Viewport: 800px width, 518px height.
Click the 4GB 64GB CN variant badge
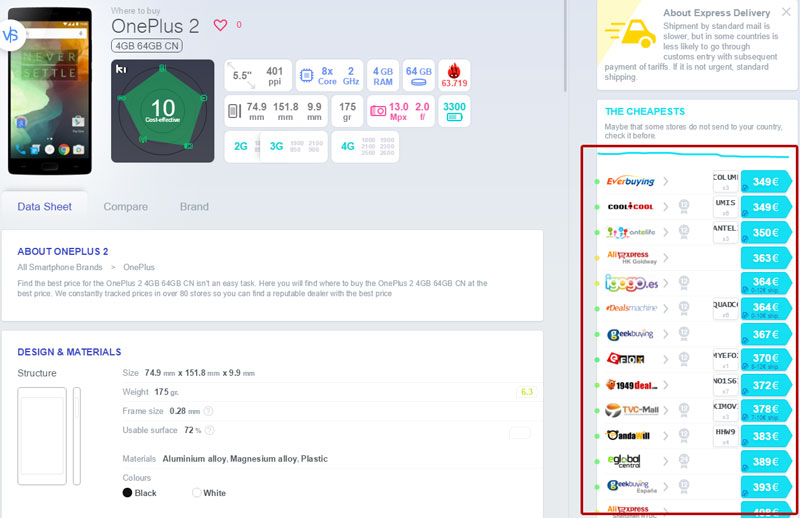point(147,46)
